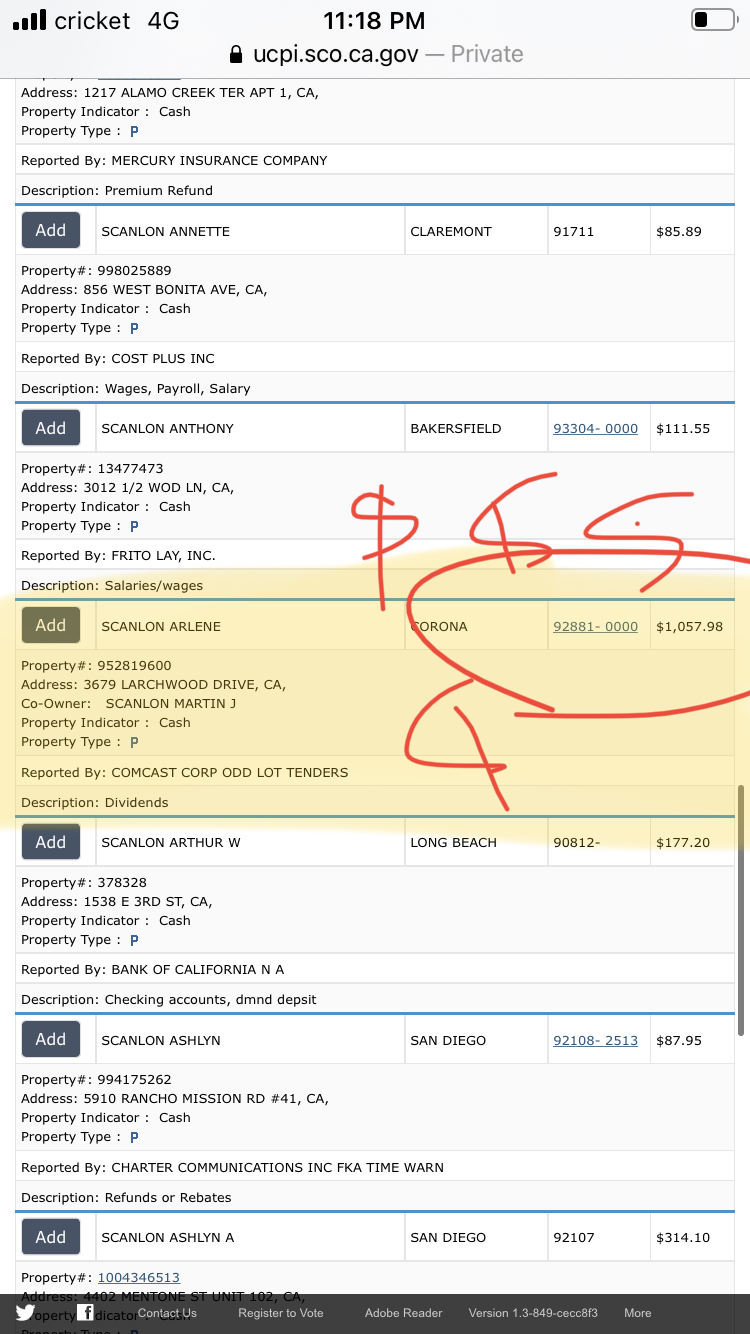Open the Facebook icon in the footer
This screenshot has height=1334, width=750.
pos(86,1313)
